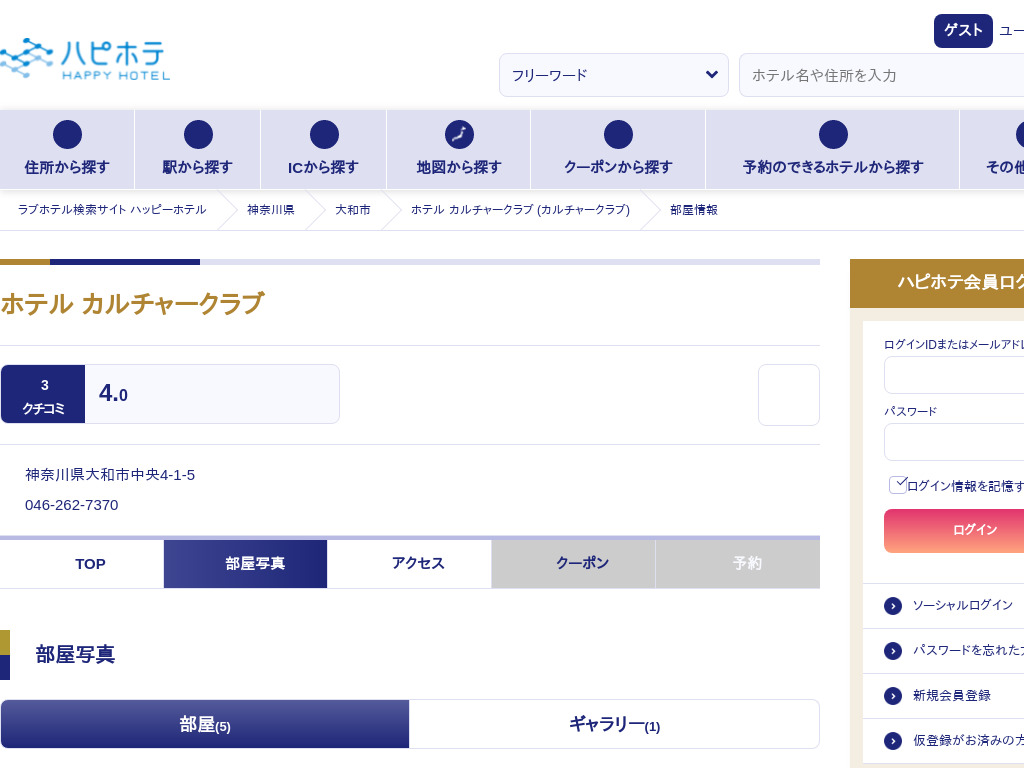Screen dimensions: 1024x768
Task: Click the phone number 046-262-7370
Action: (x=72, y=505)
